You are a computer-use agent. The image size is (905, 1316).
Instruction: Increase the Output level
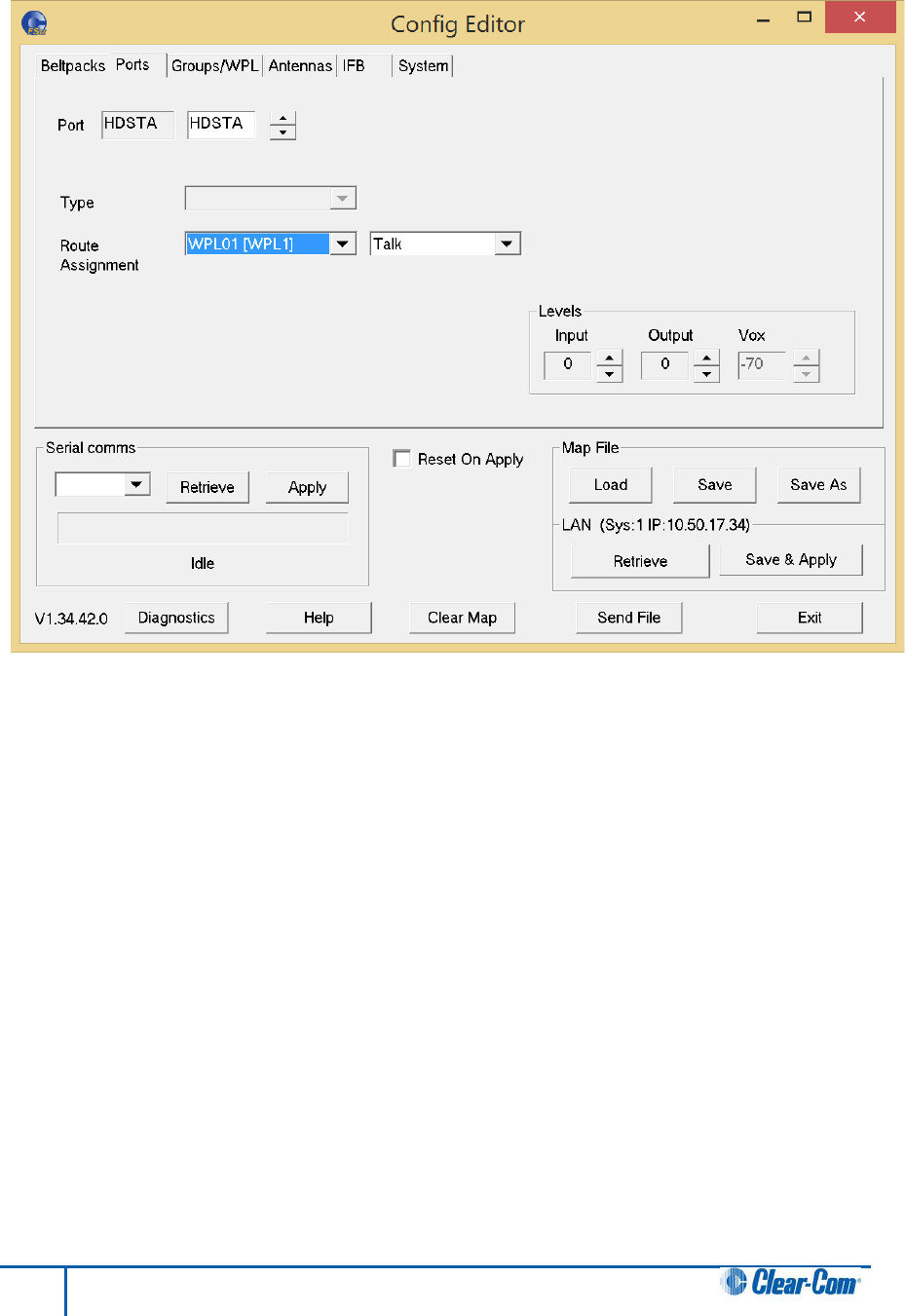pyautogui.click(x=707, y=357)
